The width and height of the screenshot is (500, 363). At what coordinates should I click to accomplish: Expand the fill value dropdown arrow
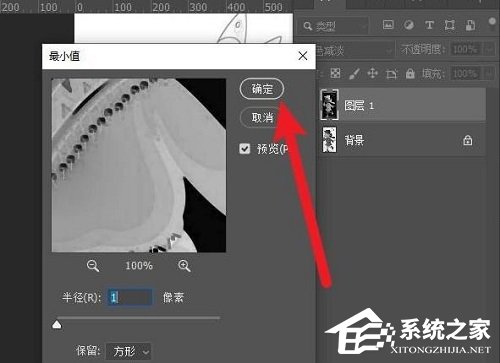[489, 73]
